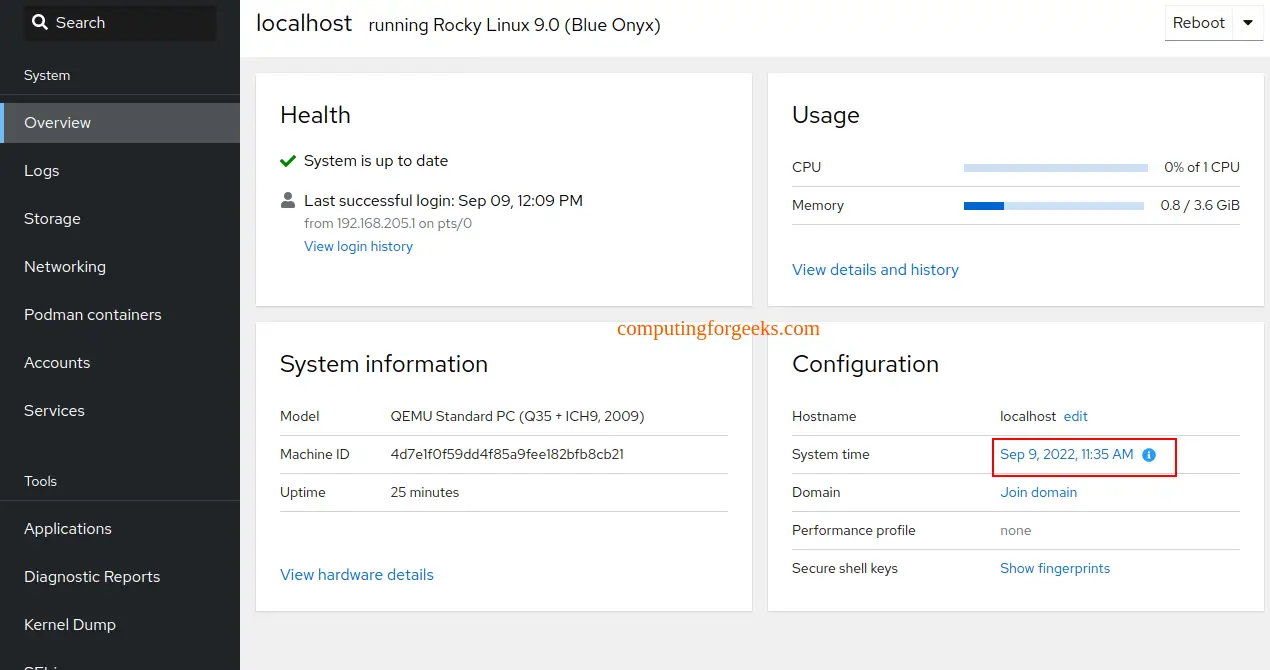Open the Kernel Dump page
The width and height of the screenshot is (1270, 670).
[x=70, y=624]
